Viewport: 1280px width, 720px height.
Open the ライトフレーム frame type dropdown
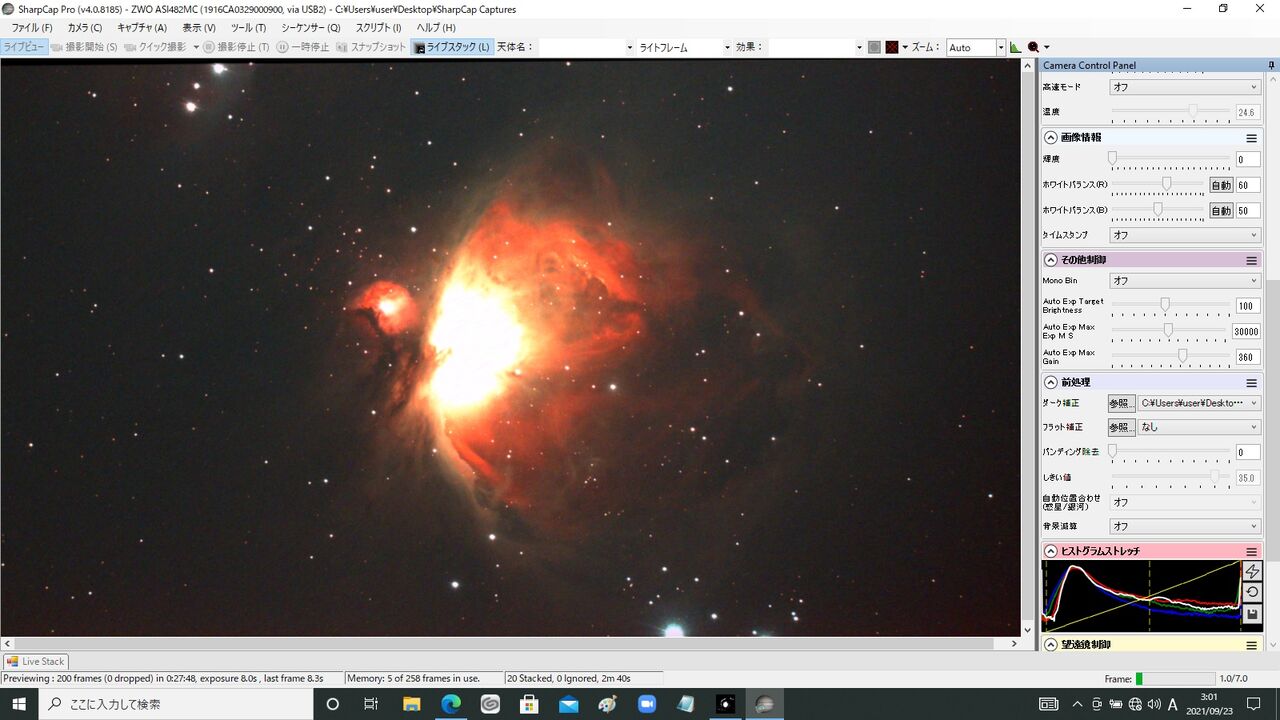(685, 47)
